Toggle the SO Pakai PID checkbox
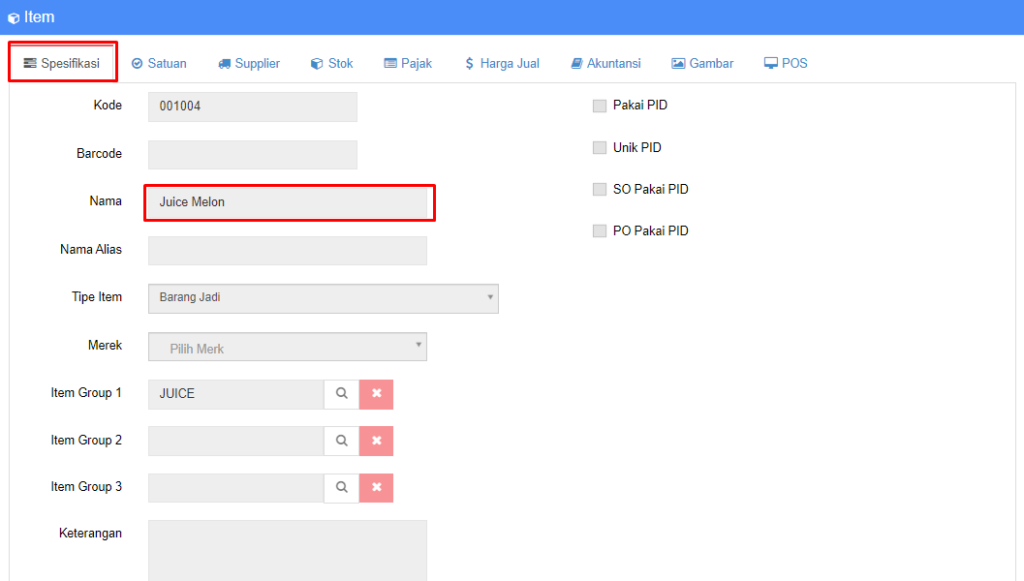Image resolution: width=1024 pixels, height=581 pixels. (600, 190)
